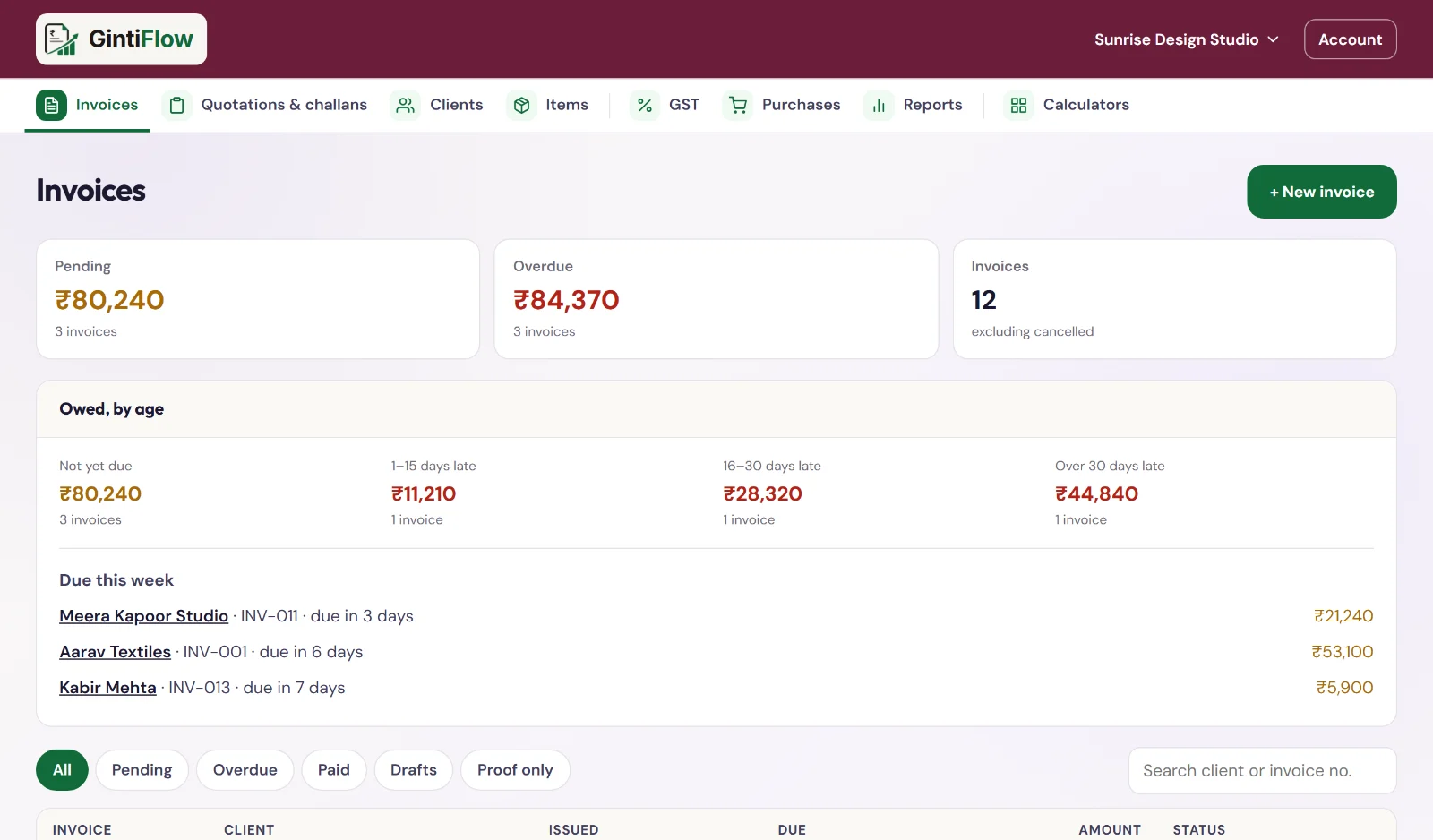Select the All filter pill
The width and height of the screenshot is (1433, 840).
(62, 770)
